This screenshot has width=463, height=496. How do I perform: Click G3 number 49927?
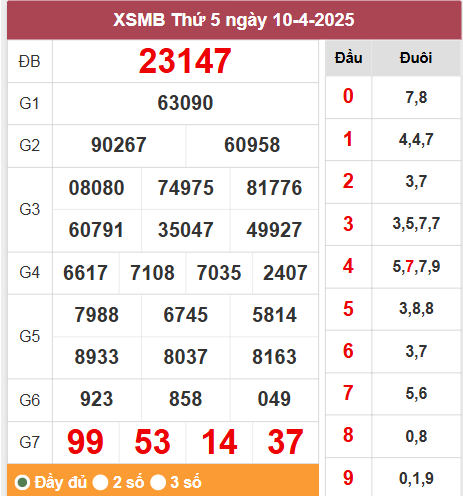[x=274, y=230]
